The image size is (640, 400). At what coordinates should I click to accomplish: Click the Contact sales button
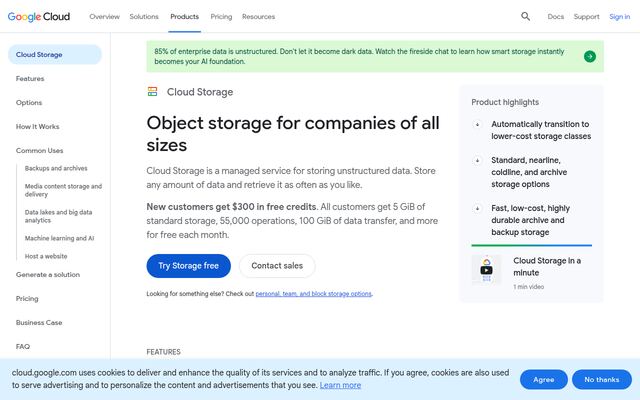pyautogui.click(x=277, y=266)
